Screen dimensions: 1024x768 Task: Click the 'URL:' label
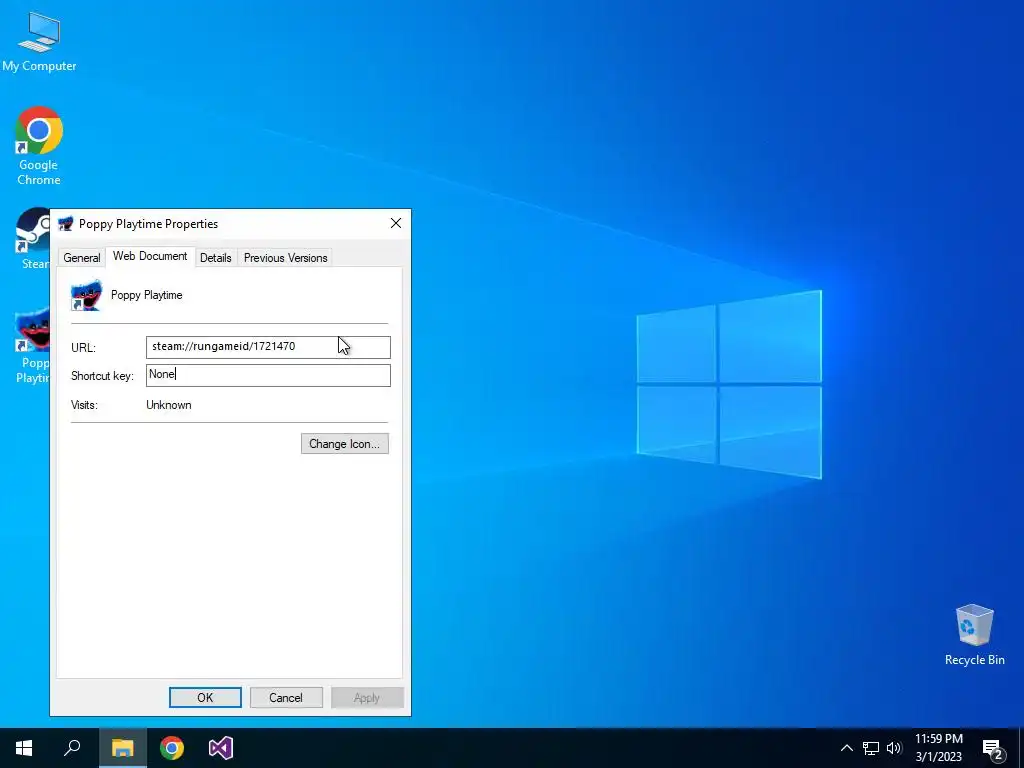(83, 348)
